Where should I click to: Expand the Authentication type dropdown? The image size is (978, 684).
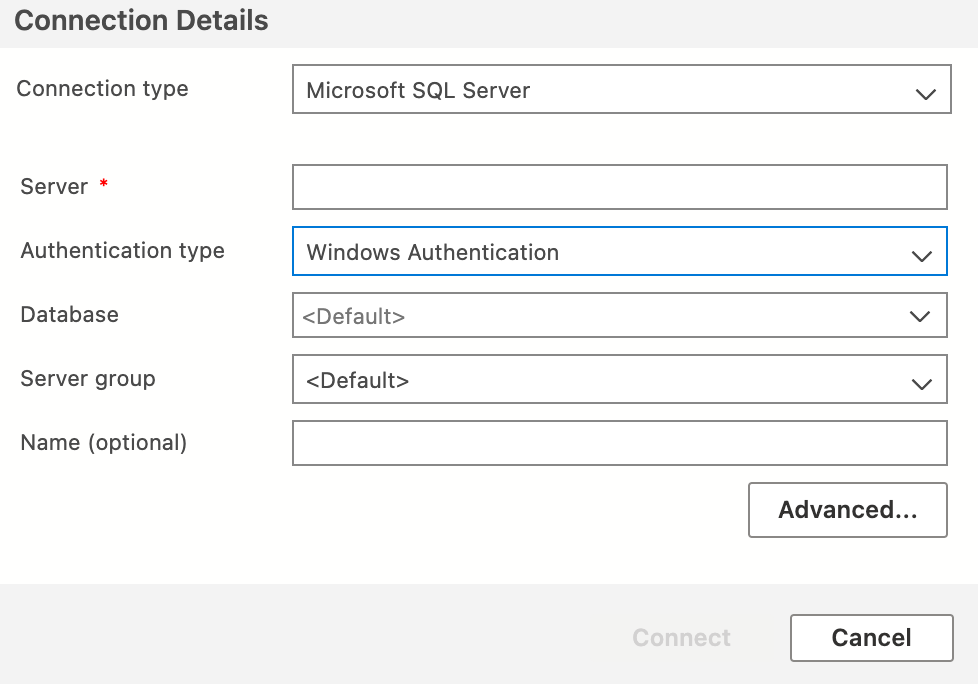[x=620, y=251]
